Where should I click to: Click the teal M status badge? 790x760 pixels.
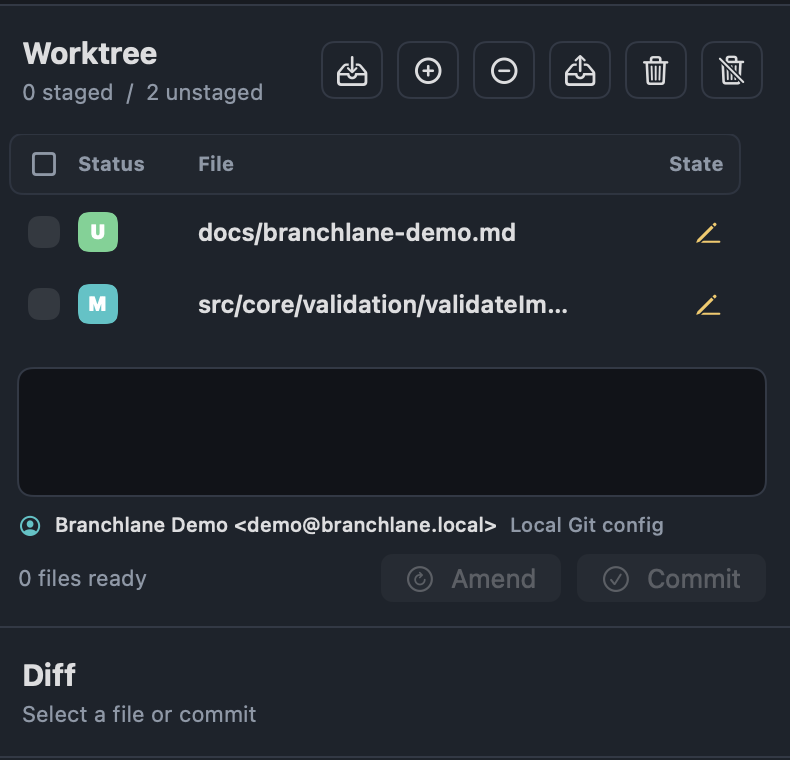(x=98, y=304)
